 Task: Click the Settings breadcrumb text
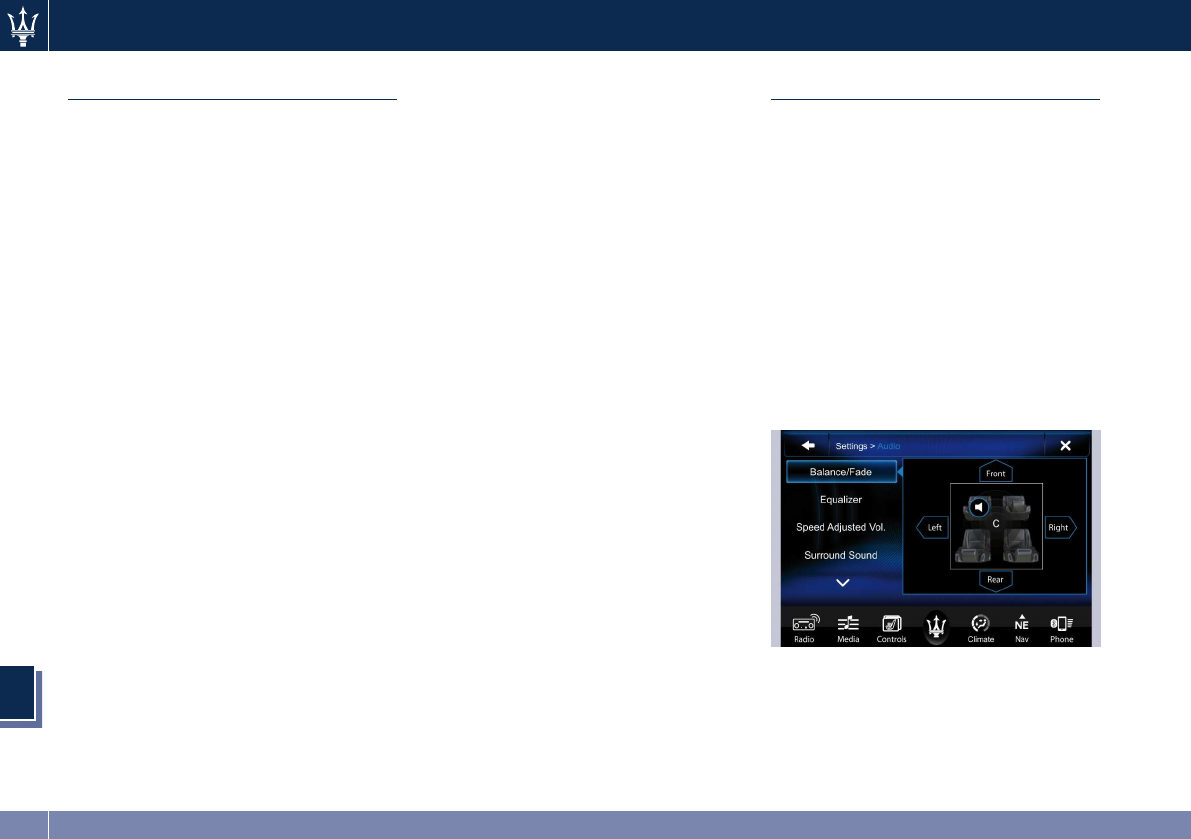(x=851, y=446)
